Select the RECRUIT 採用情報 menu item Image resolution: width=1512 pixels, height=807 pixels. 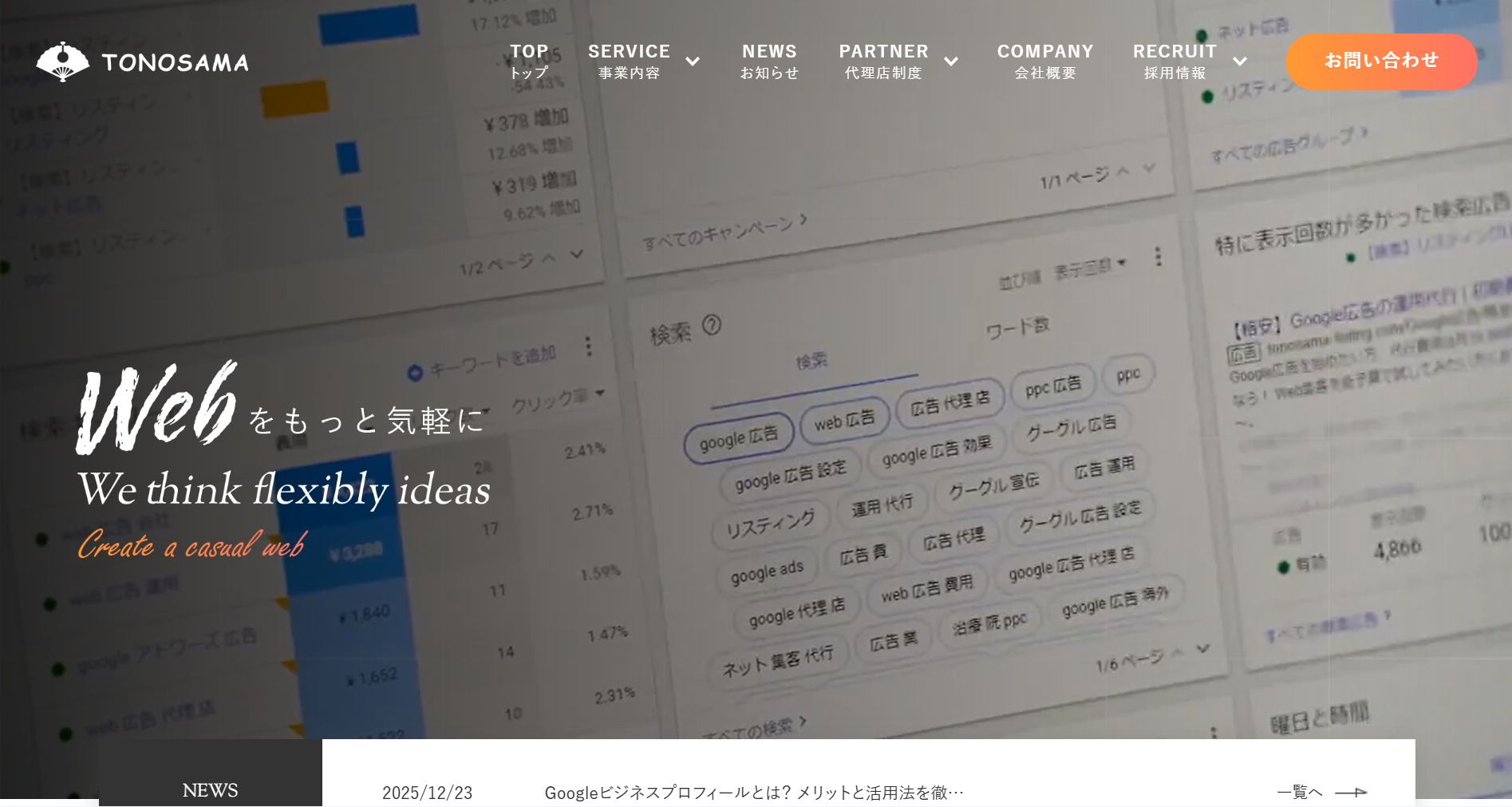1174,61
